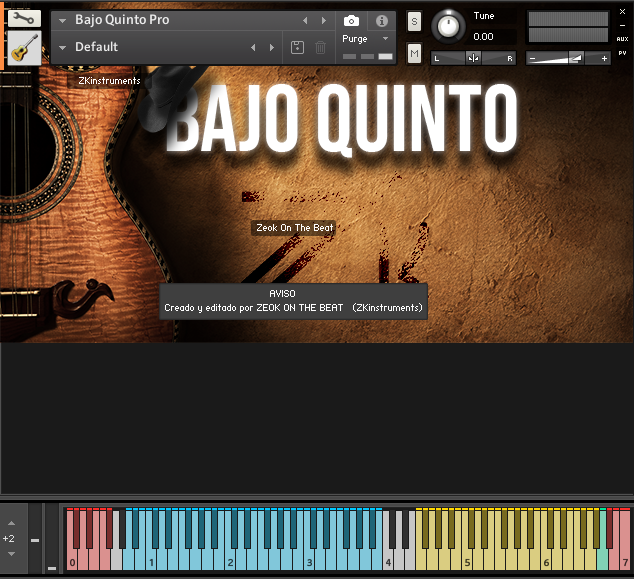Shift keyboard octave up arrow
The height and width of the screenshot is (579, 634).
(11, 523)
